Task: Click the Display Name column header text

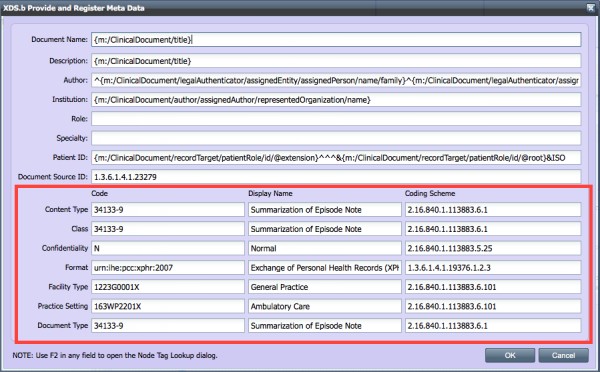Action: [x=270, y=193]
